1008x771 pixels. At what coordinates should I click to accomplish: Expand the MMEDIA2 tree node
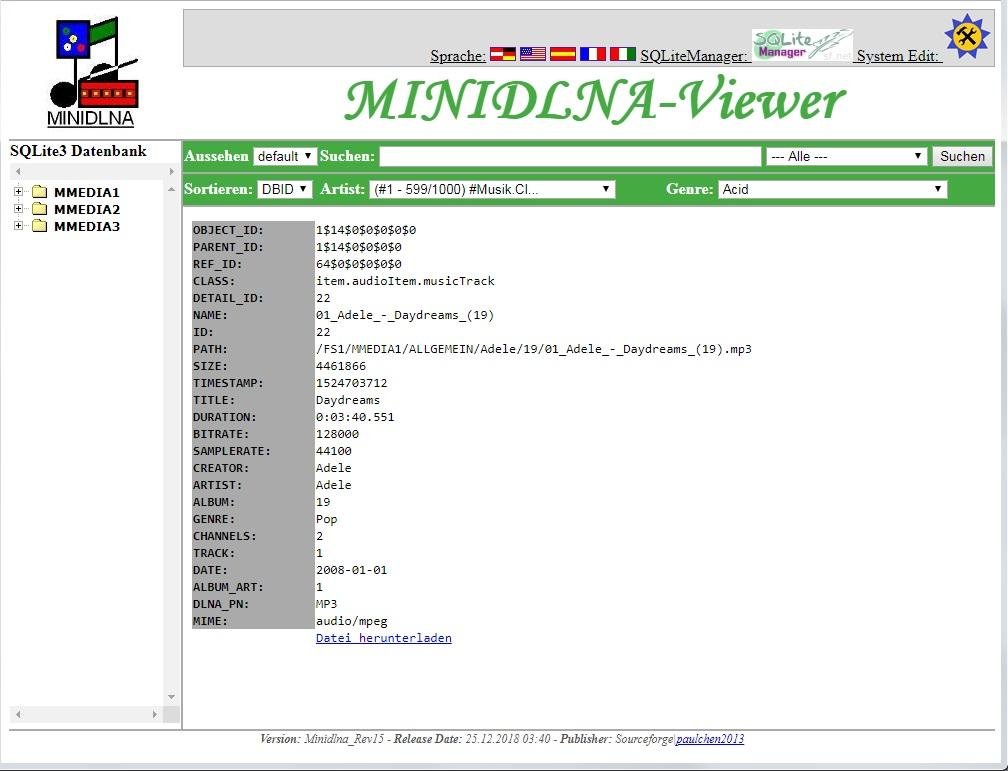click(x=19, y=209)
